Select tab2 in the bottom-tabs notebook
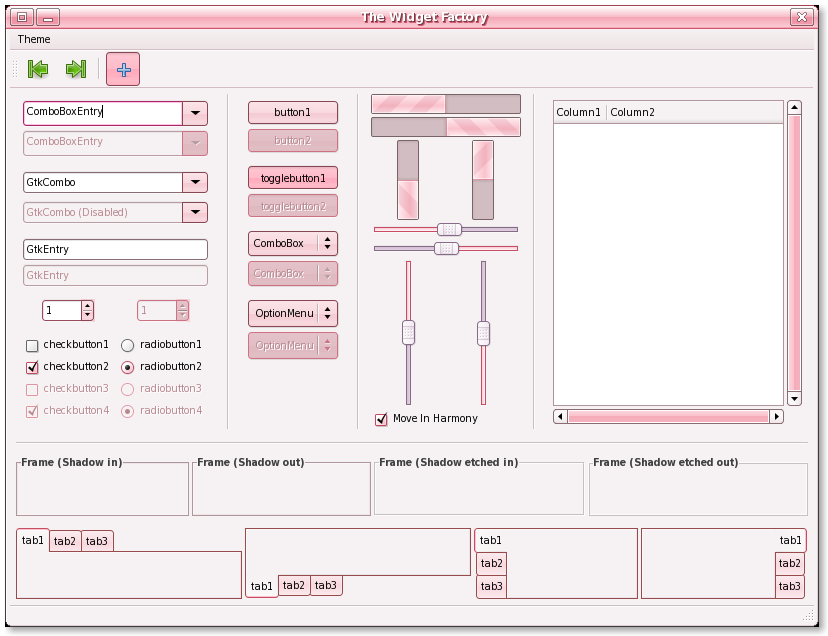828x636 pixels. 294,585
